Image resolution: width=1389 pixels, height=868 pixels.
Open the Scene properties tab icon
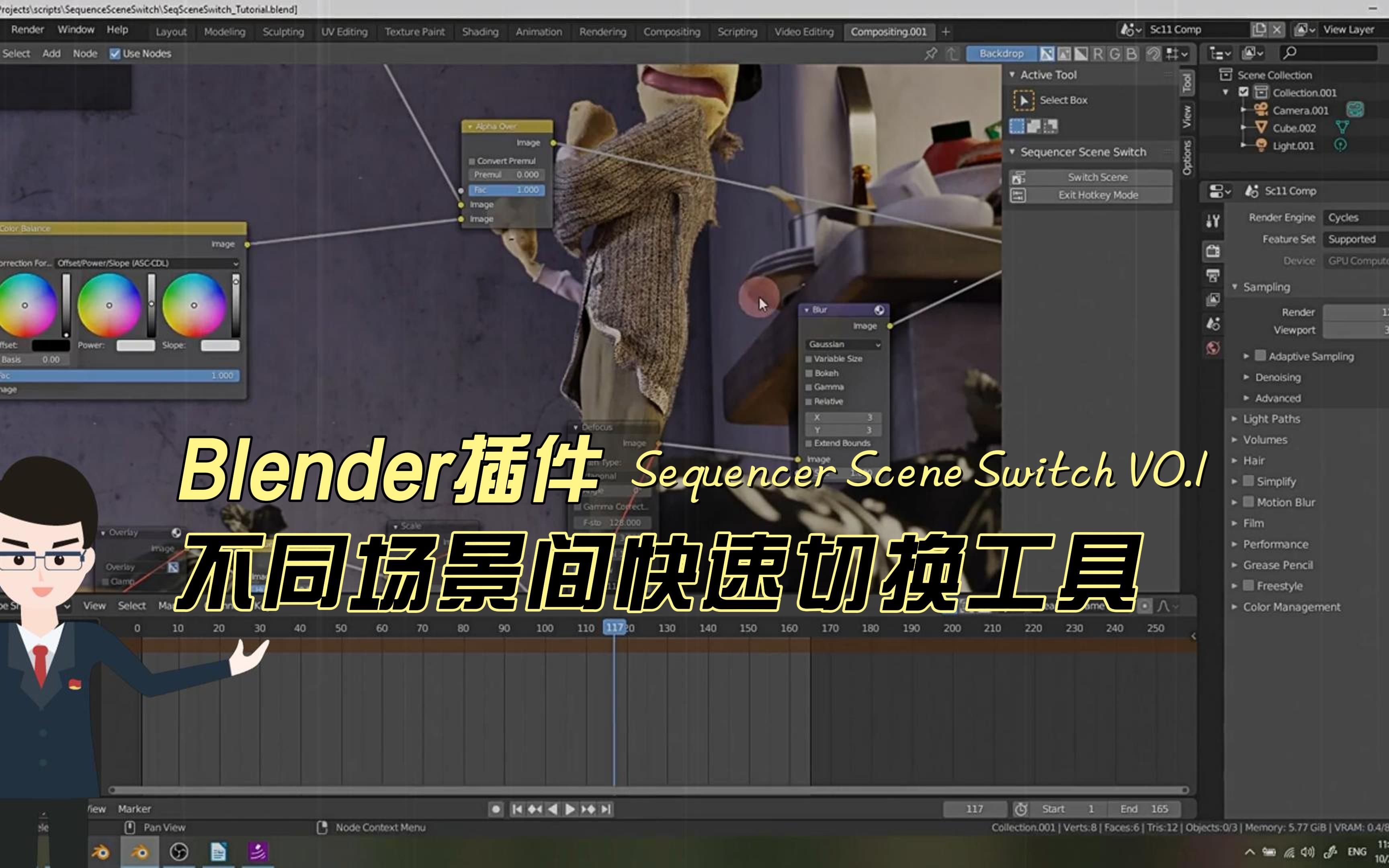click(x=1212, y=324)
